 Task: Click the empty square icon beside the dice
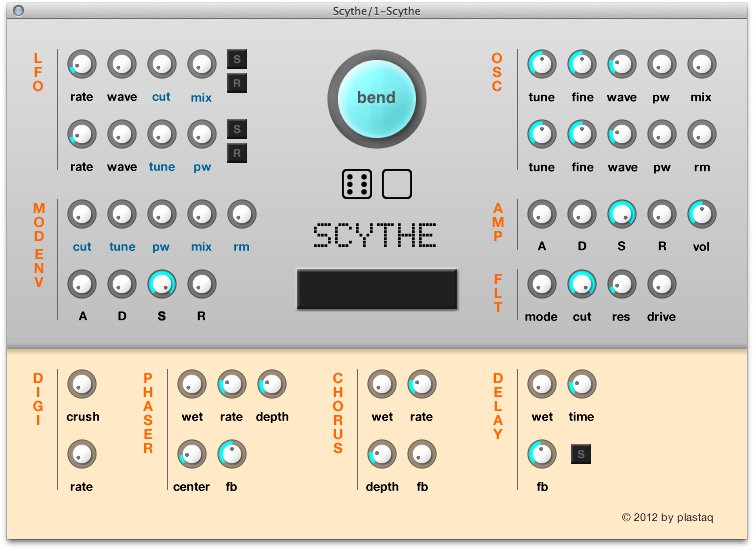point(397,184)
